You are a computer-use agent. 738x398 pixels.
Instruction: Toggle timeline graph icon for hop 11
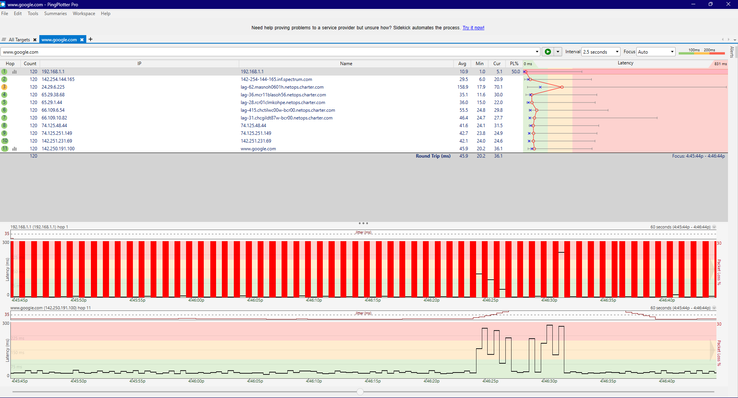click(x=14, y=149)
